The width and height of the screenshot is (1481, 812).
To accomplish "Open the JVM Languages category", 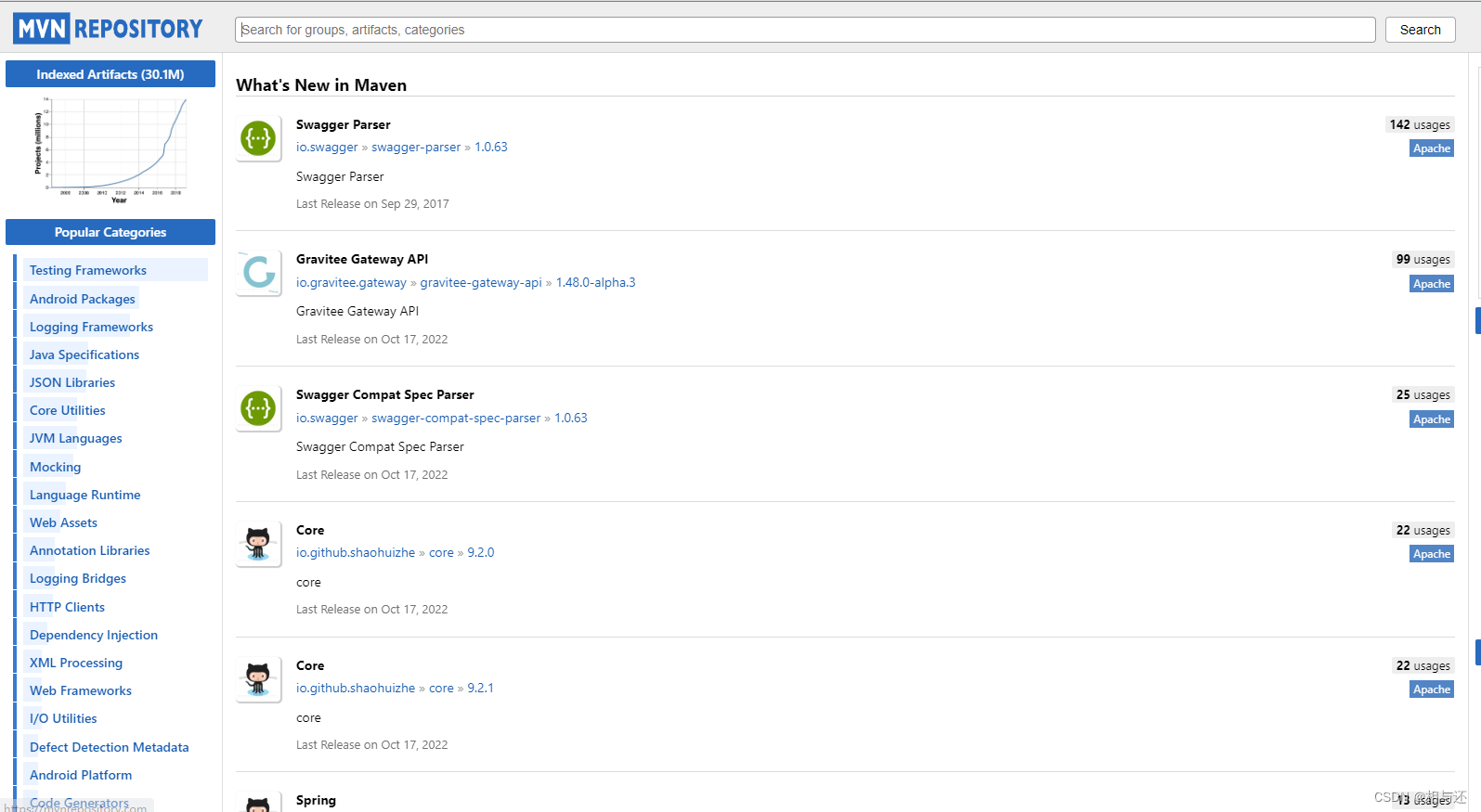I will [76, 438].
